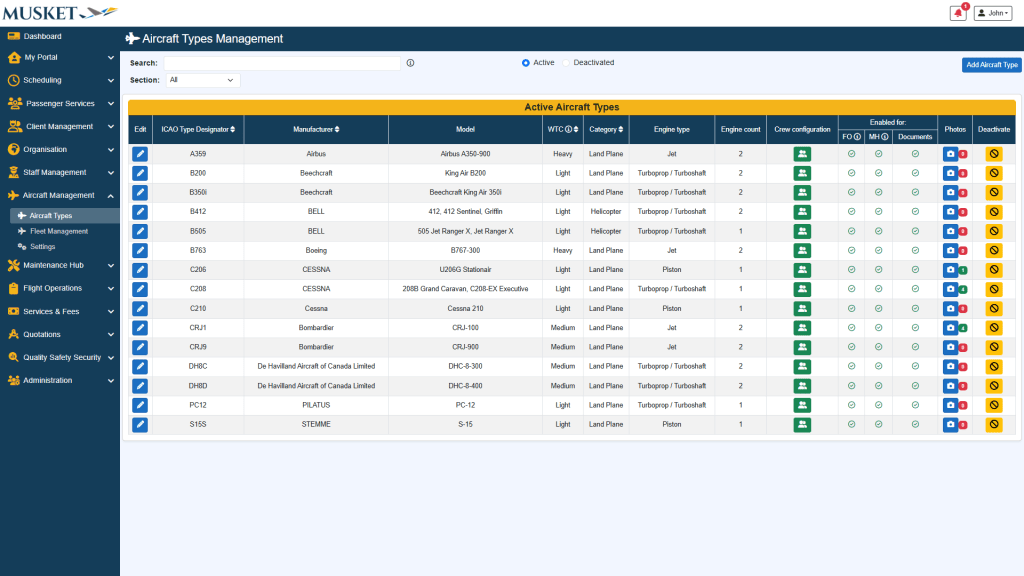Click the Add Aircraft Type button
The height and width of the screenshot is (576, 1024).
pos(991,65)
